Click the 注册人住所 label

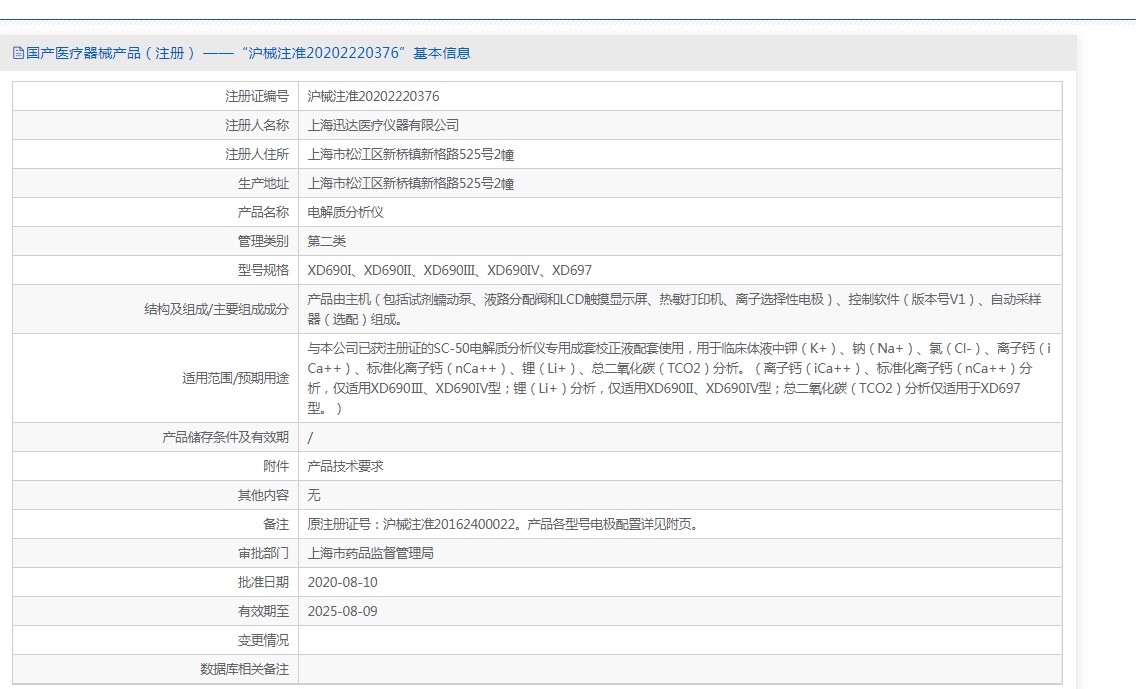click(256, 154)
